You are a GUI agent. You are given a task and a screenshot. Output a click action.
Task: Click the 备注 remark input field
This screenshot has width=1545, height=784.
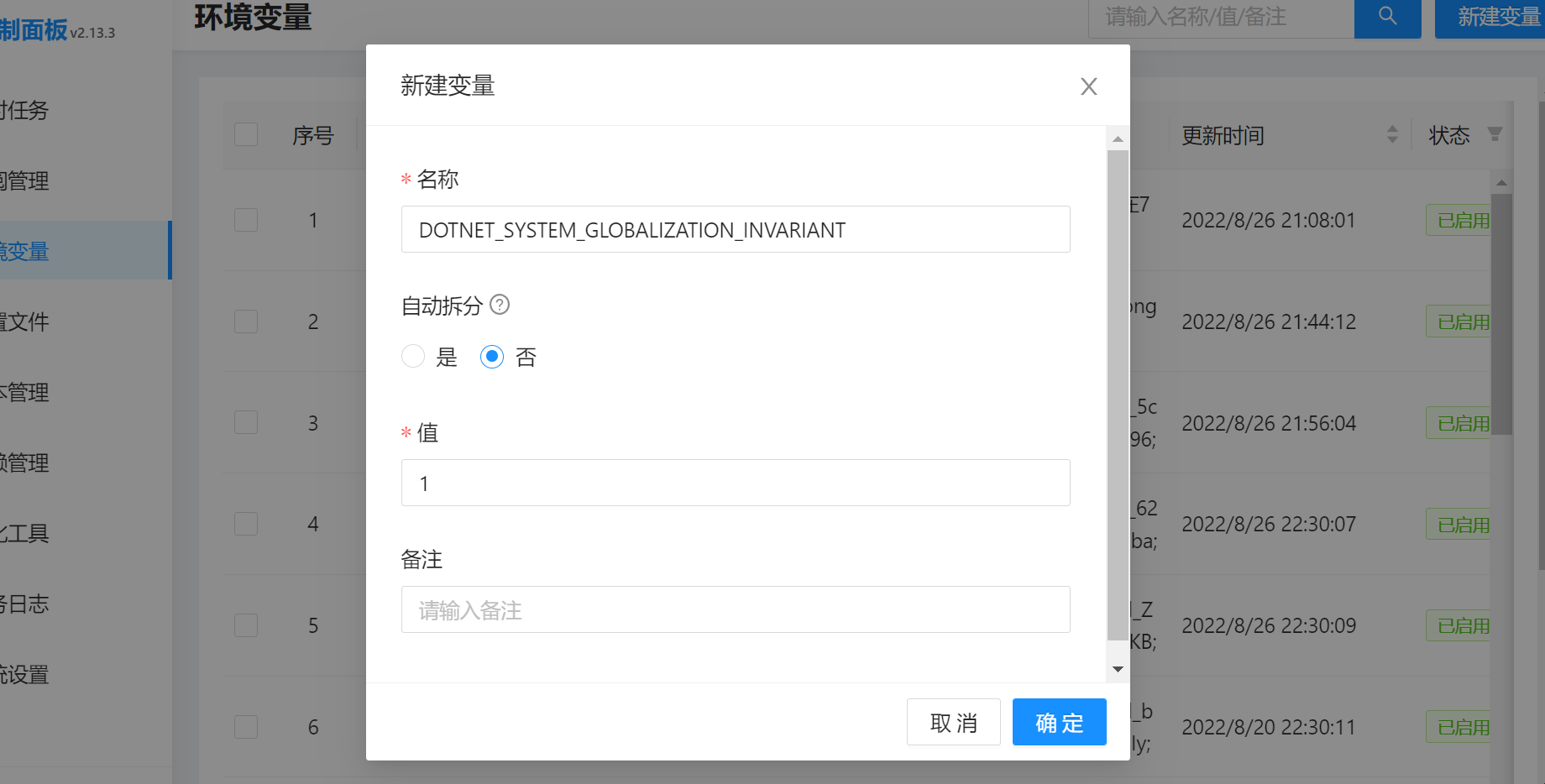[736, 609]
